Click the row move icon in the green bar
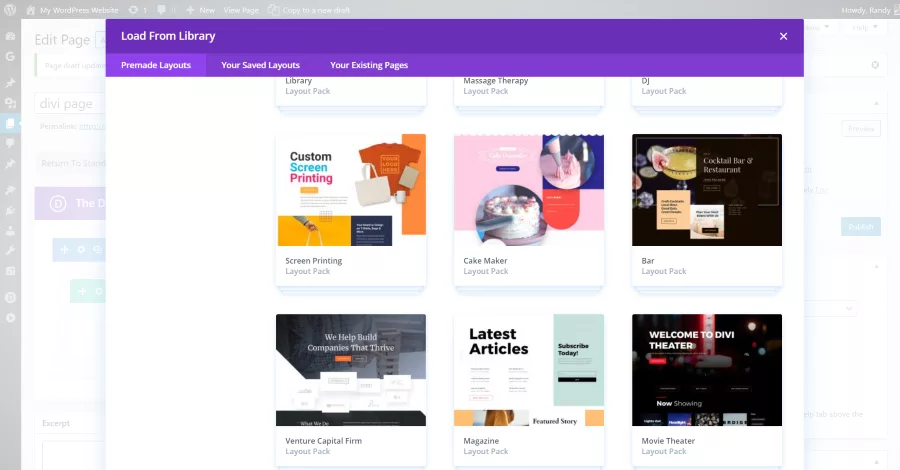This screenshot has width=900, height=470. tap(82, 292)
